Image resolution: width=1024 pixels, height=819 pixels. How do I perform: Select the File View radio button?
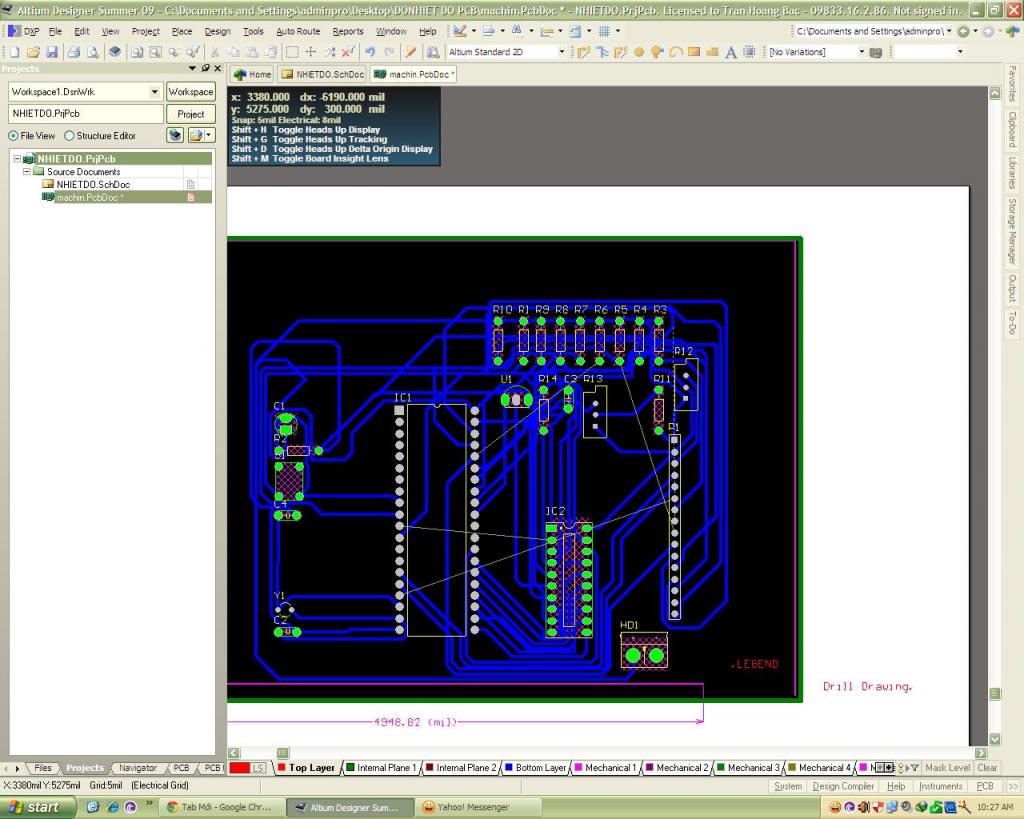point(13,136)
